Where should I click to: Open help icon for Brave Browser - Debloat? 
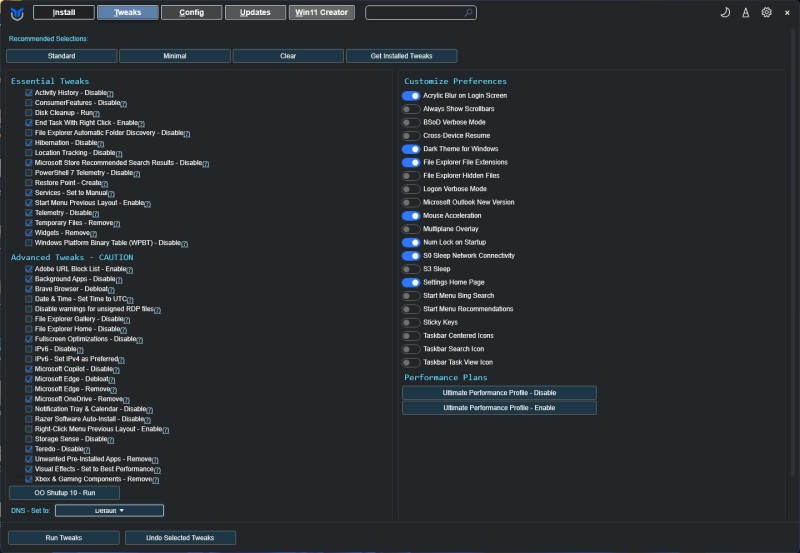pyautogui.click(x=111, y=290)
